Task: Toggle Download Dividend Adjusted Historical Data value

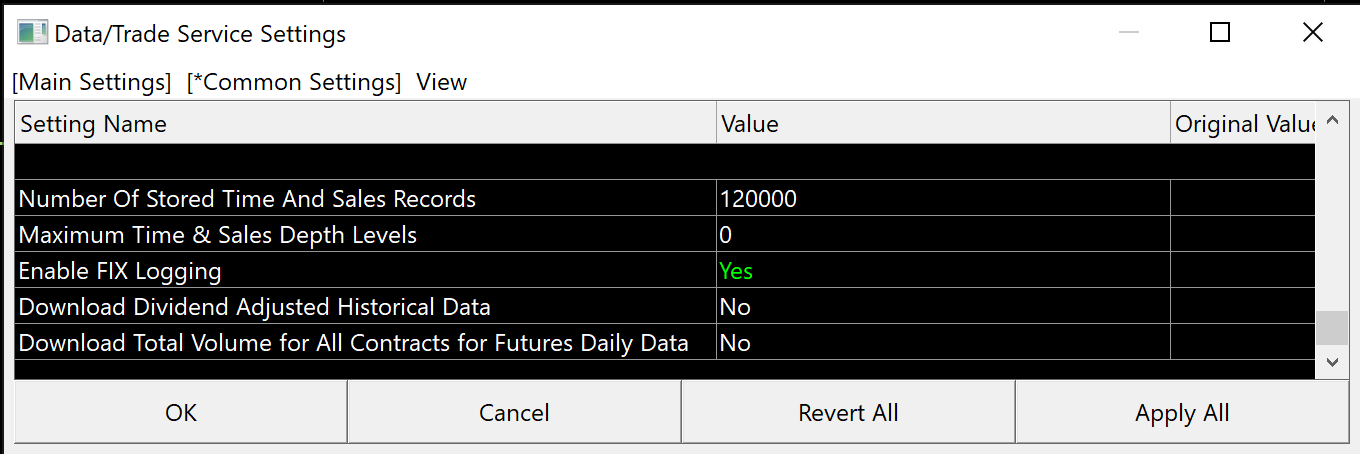Action: point(735,307)
